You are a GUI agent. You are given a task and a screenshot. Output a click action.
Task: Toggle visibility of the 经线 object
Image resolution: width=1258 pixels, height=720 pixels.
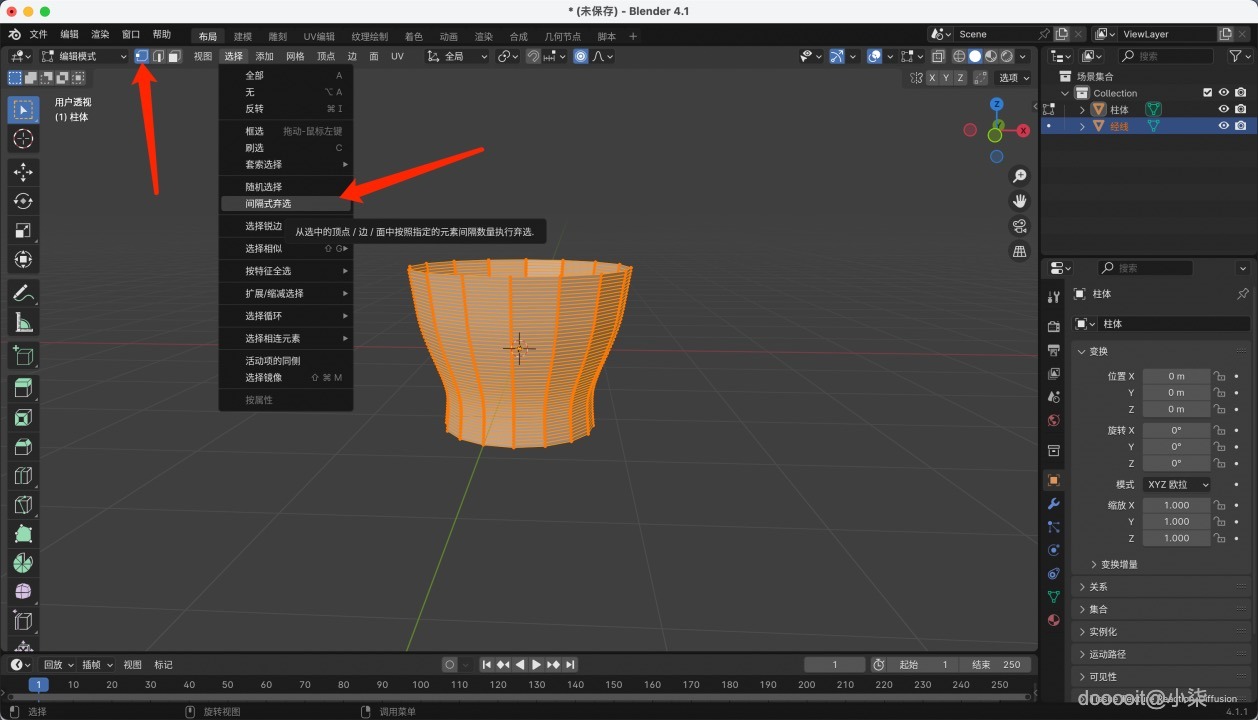pos(1223,126)
